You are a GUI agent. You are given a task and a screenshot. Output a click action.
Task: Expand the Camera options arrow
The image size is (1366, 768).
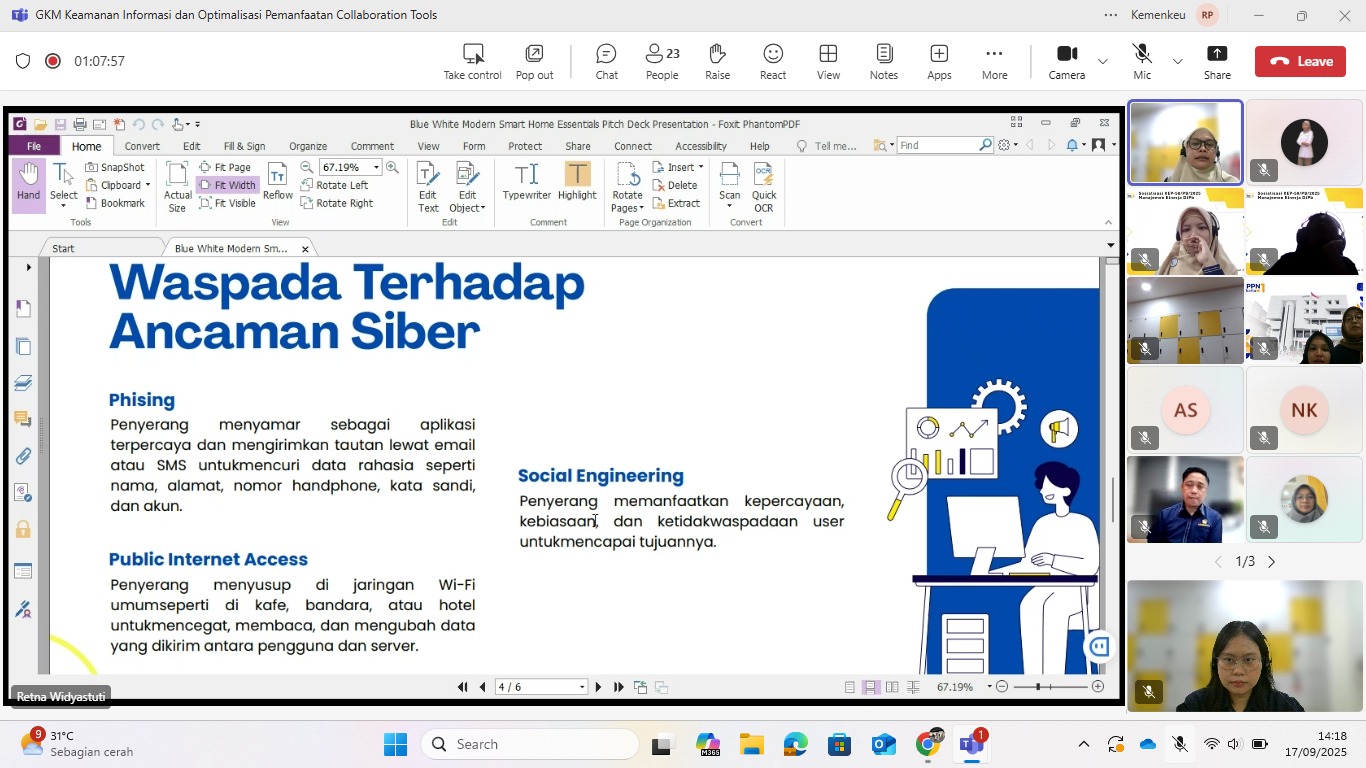tap(1103, 61)
